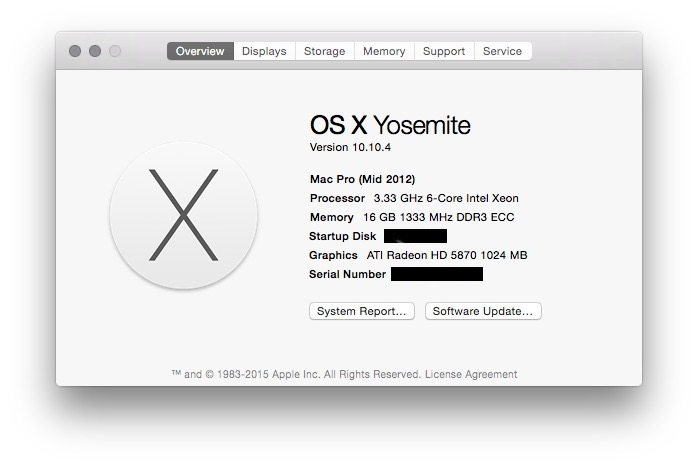Click the 'Processor' label
The image size is (698, 466).
[337, 198]
